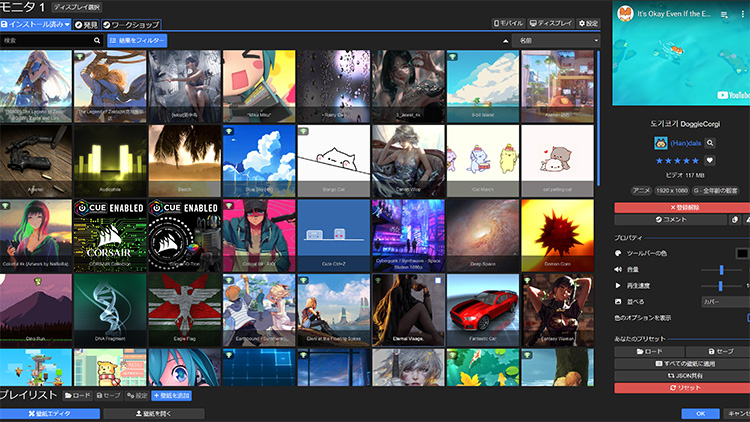Select the Fantastic Car wallpaper thumbnail
This screenshot has width=750, height=422.
pyautogui.click(x=483, y=310)
